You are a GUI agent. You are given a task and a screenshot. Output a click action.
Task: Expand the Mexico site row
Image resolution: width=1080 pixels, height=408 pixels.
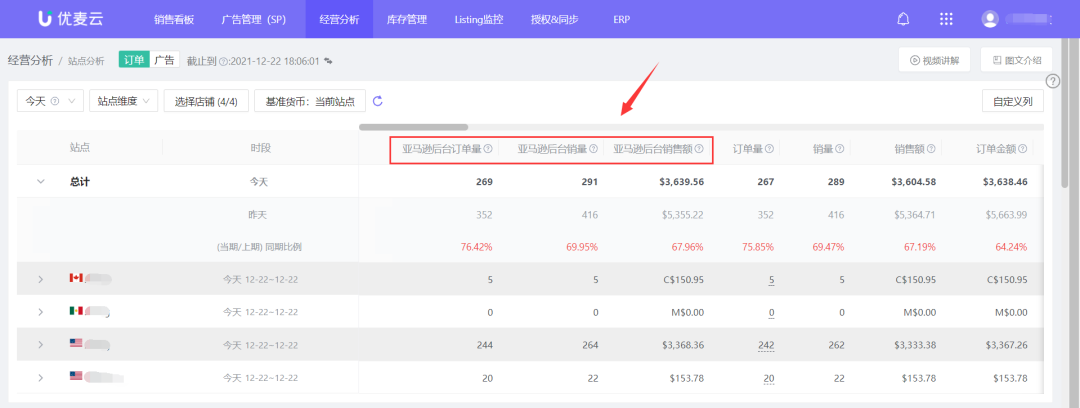tap(41, 312)
